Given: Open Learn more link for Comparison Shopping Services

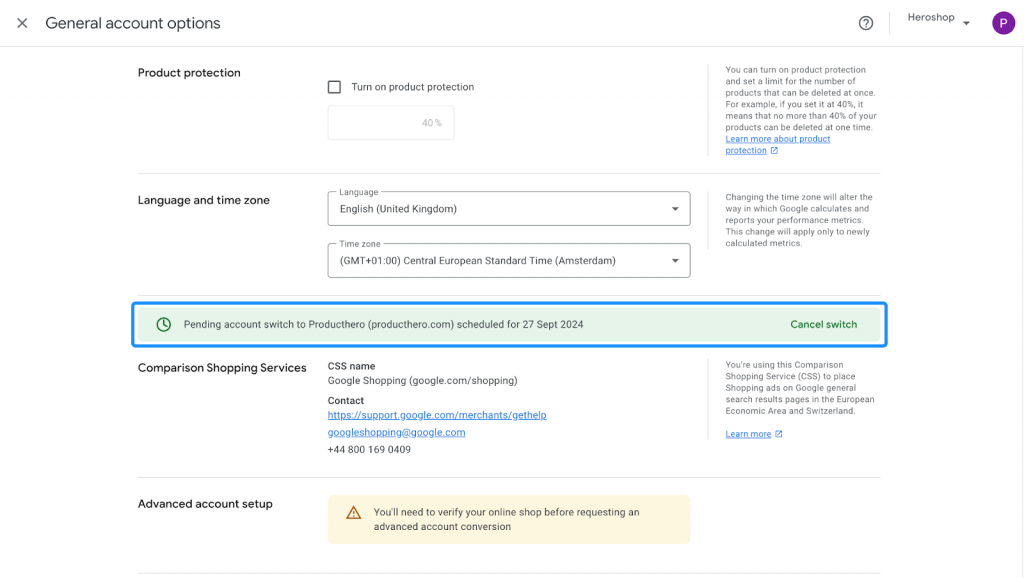Looking at the screenshot, I should [x=748, y=434].
